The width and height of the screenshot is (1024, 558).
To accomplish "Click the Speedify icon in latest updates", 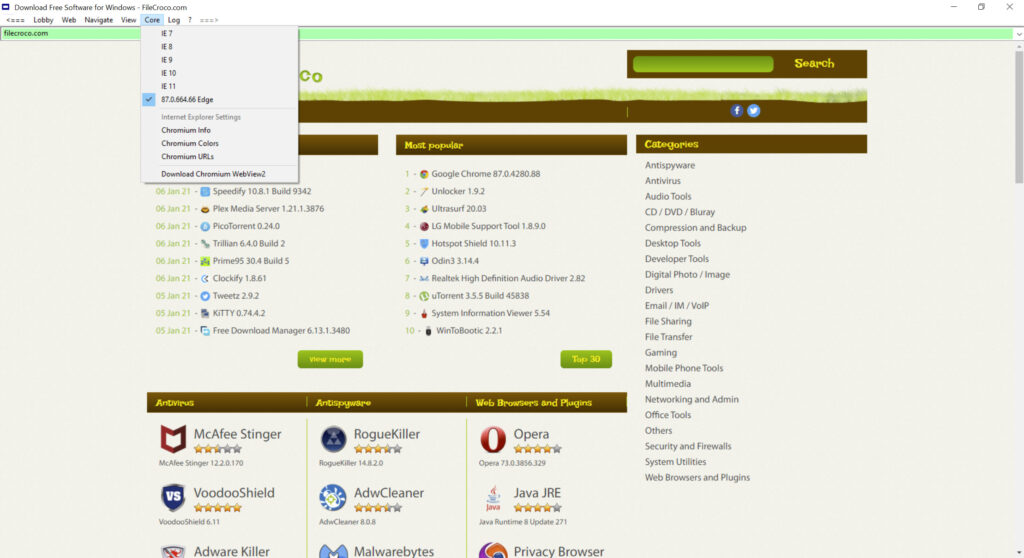I will 205,191.
